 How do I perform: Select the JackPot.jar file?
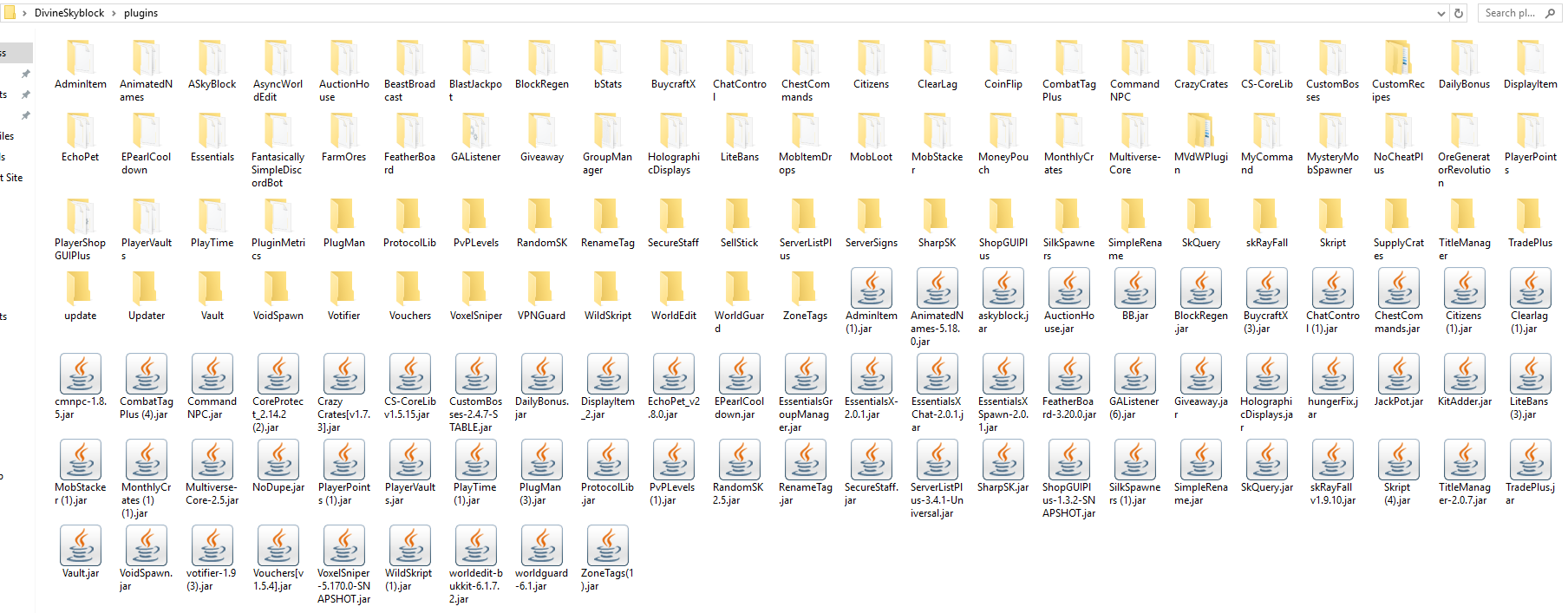coord(1399,381)
